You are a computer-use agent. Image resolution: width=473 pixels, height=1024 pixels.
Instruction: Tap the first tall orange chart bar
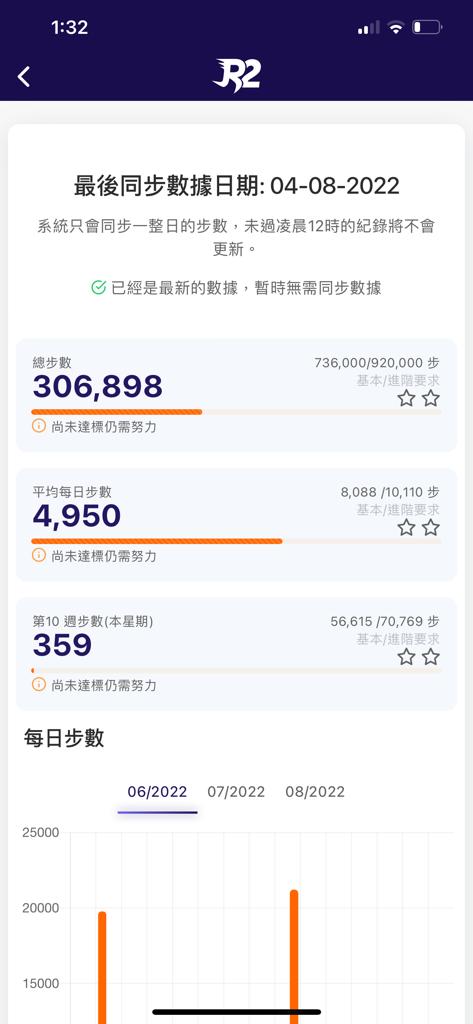102,967
